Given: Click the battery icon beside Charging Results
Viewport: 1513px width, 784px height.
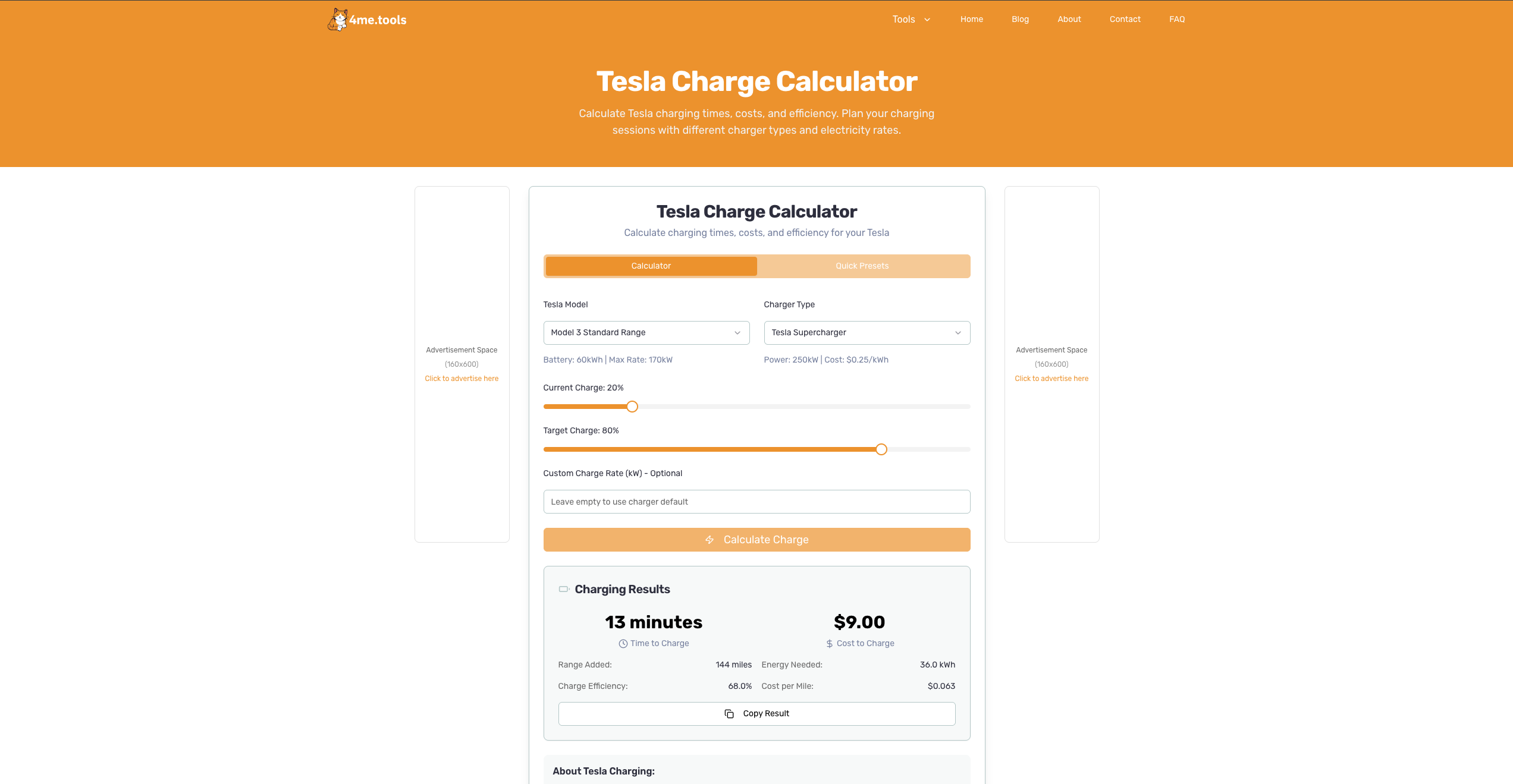Looking at the screenshot, I should (x=564, y=589).
